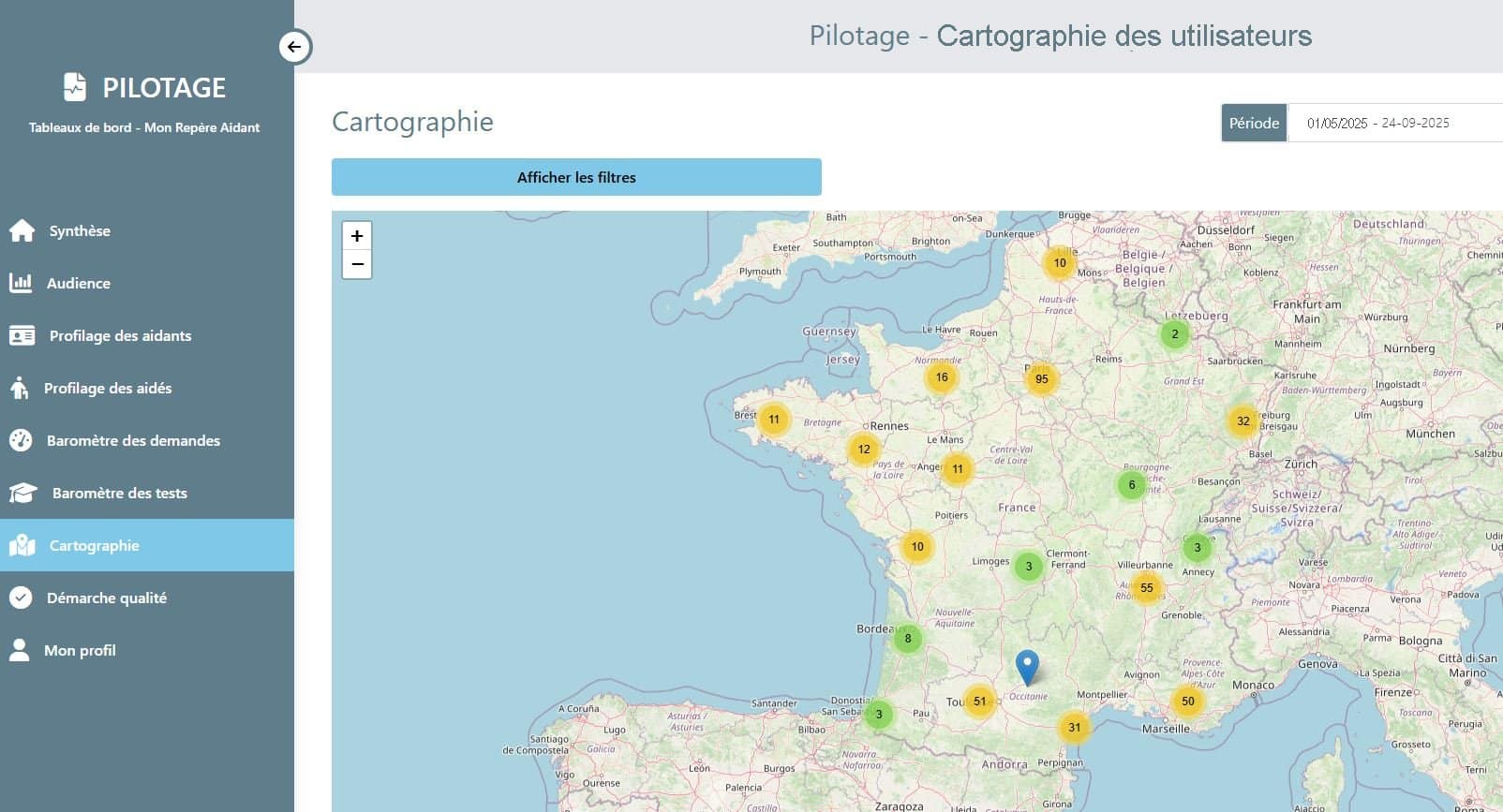This screenshot has width=1503, height=812.
Task: Click the cluster marker showing 55
Action: pyautogui.click(x=1146, y=588)
